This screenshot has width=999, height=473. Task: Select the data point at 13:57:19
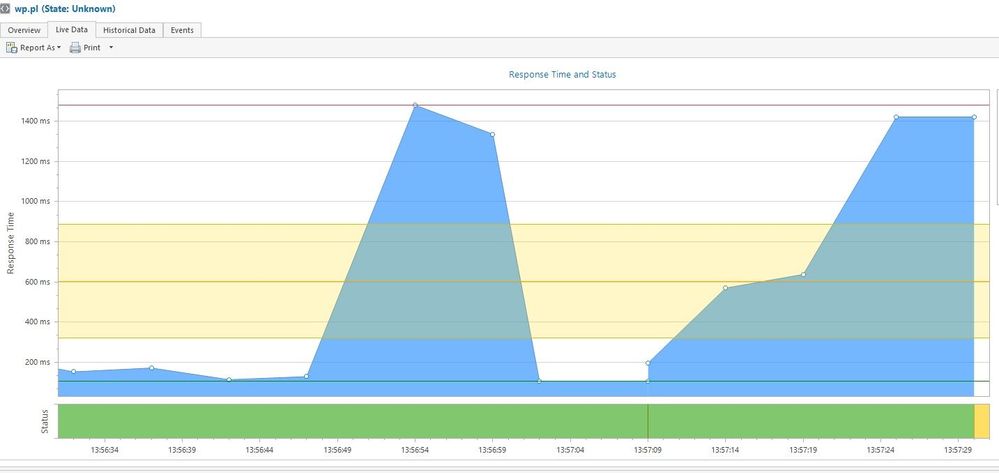(803, 275)
